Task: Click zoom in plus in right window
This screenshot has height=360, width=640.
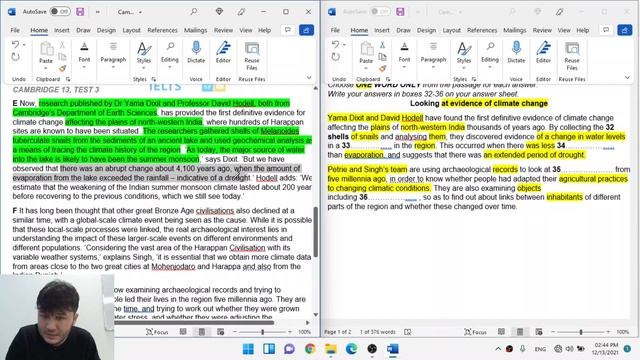Action: [608, 332]
